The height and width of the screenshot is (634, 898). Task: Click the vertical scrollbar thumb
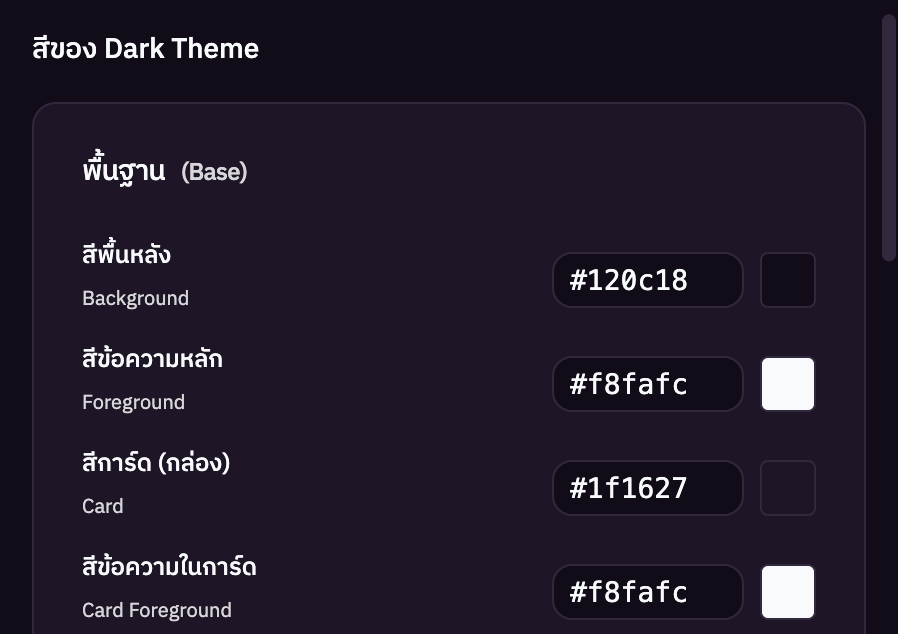point(888,138)
